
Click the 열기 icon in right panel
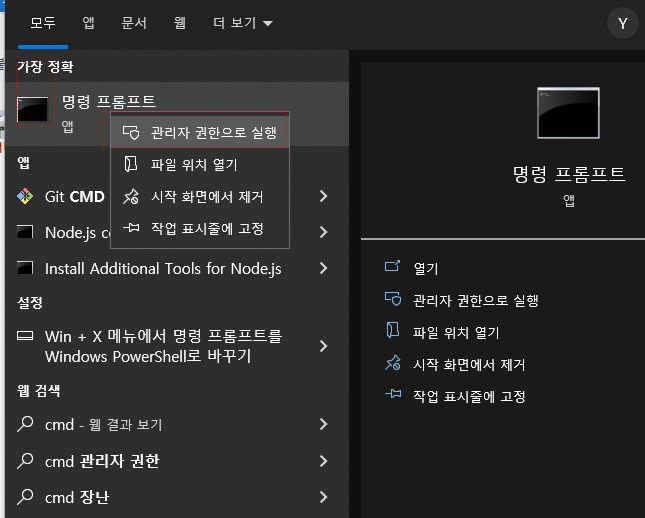coord(392,266)
